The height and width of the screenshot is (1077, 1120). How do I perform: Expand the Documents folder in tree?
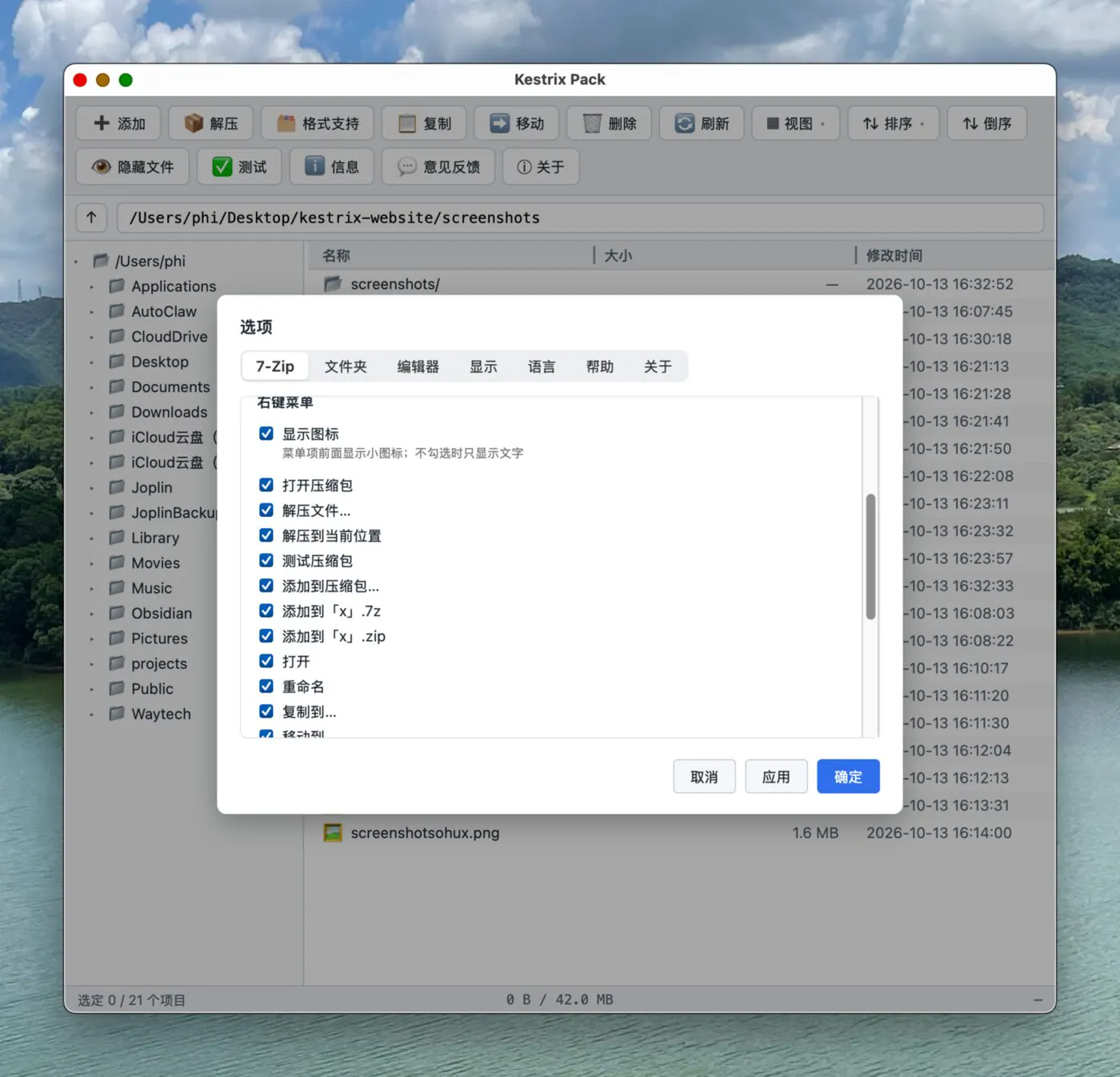tap(92, 387)
